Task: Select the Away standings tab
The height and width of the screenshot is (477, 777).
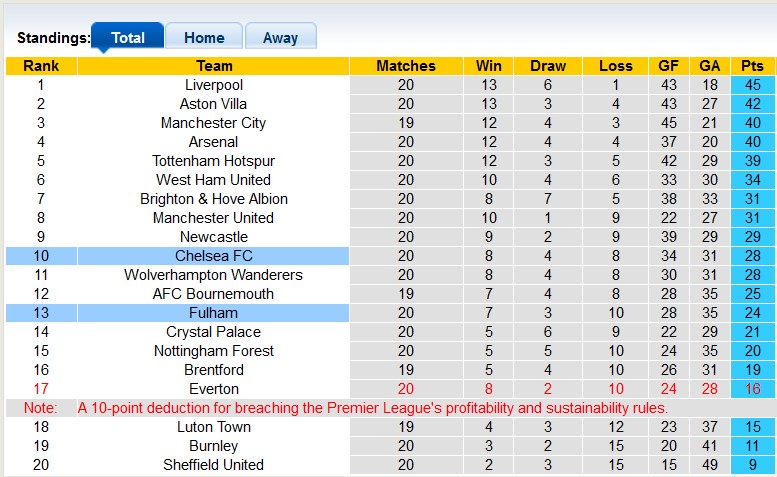Action: [x=280, y=38]
